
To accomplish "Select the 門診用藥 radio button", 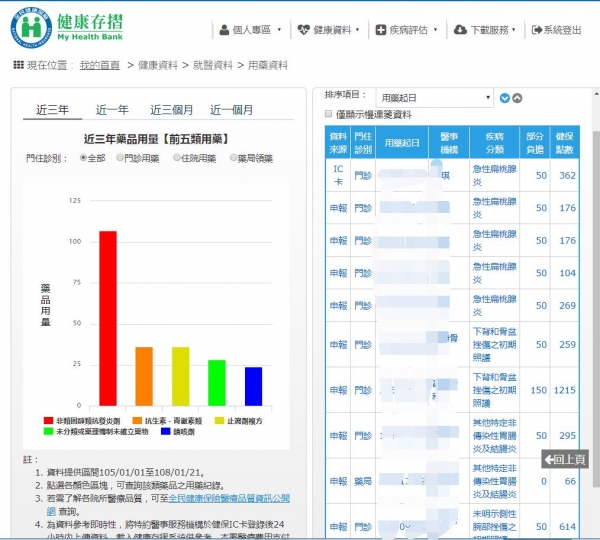I will [x=120, y=158].
